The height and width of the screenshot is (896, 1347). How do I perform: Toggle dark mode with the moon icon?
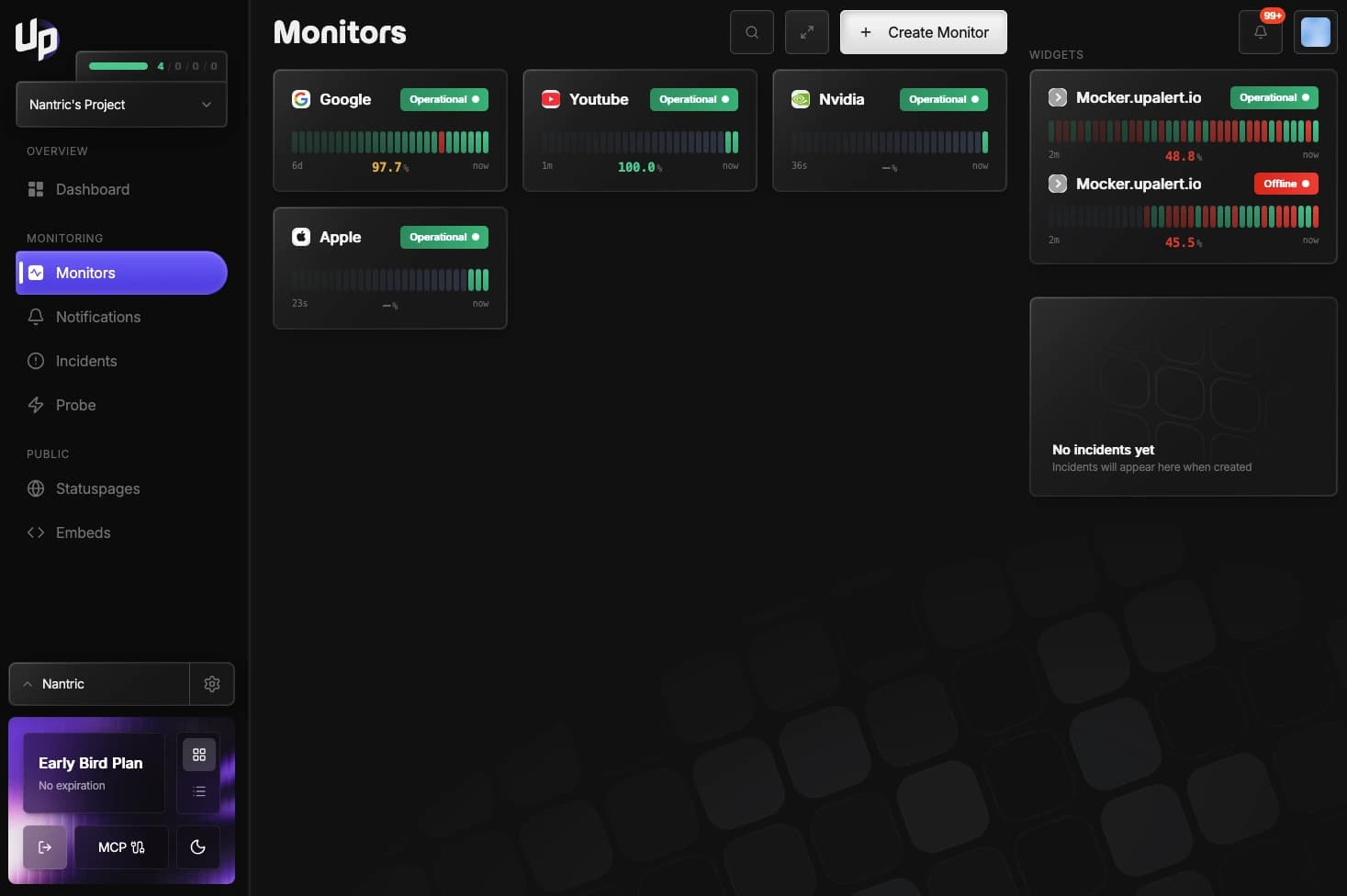point(197,846)
